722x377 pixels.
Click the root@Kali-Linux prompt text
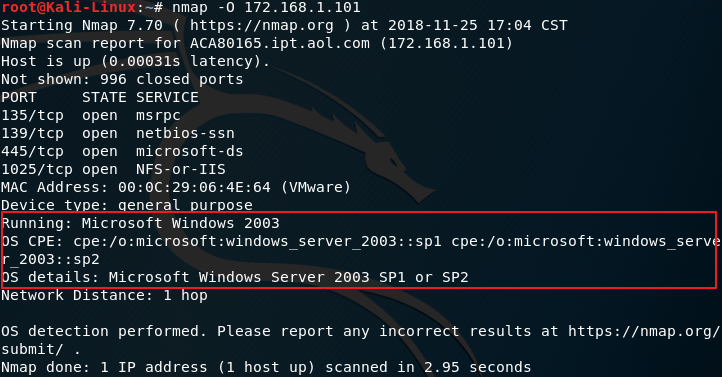coord(68,7)
